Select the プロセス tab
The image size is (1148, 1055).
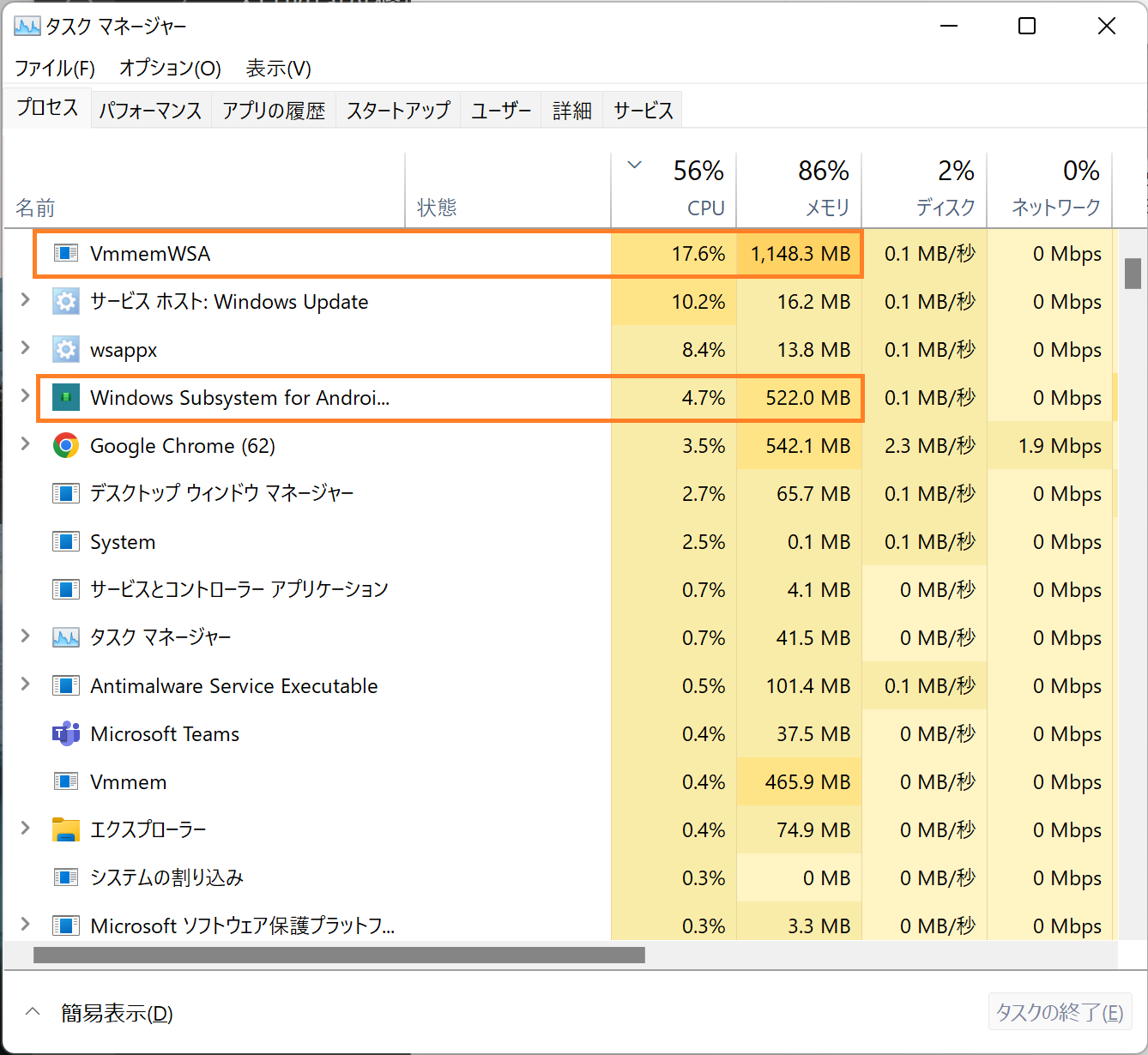[47, 108]
